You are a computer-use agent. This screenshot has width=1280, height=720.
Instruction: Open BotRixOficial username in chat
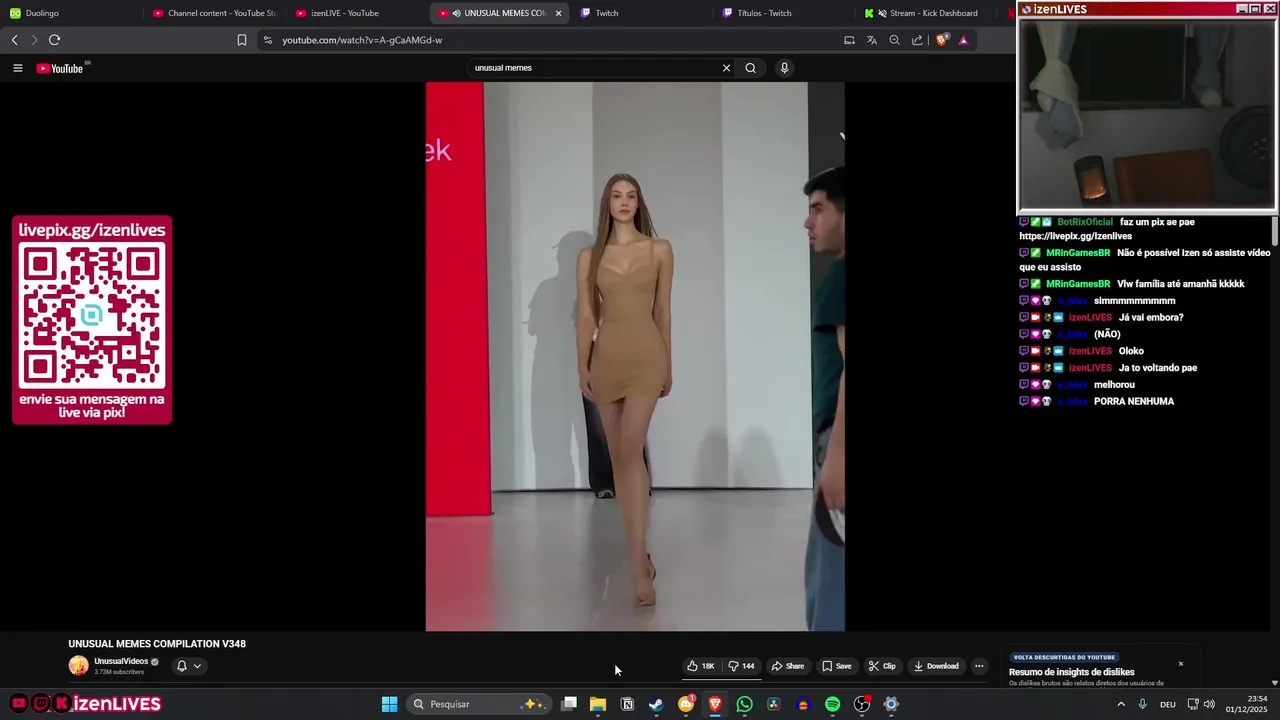tap(1084, 222)
